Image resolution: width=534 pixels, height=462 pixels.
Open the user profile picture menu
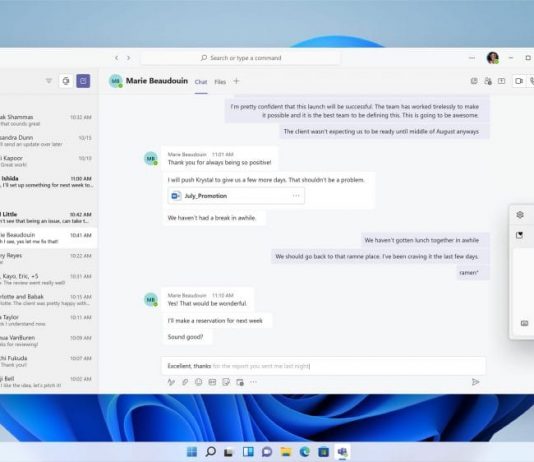pos(492,58)
